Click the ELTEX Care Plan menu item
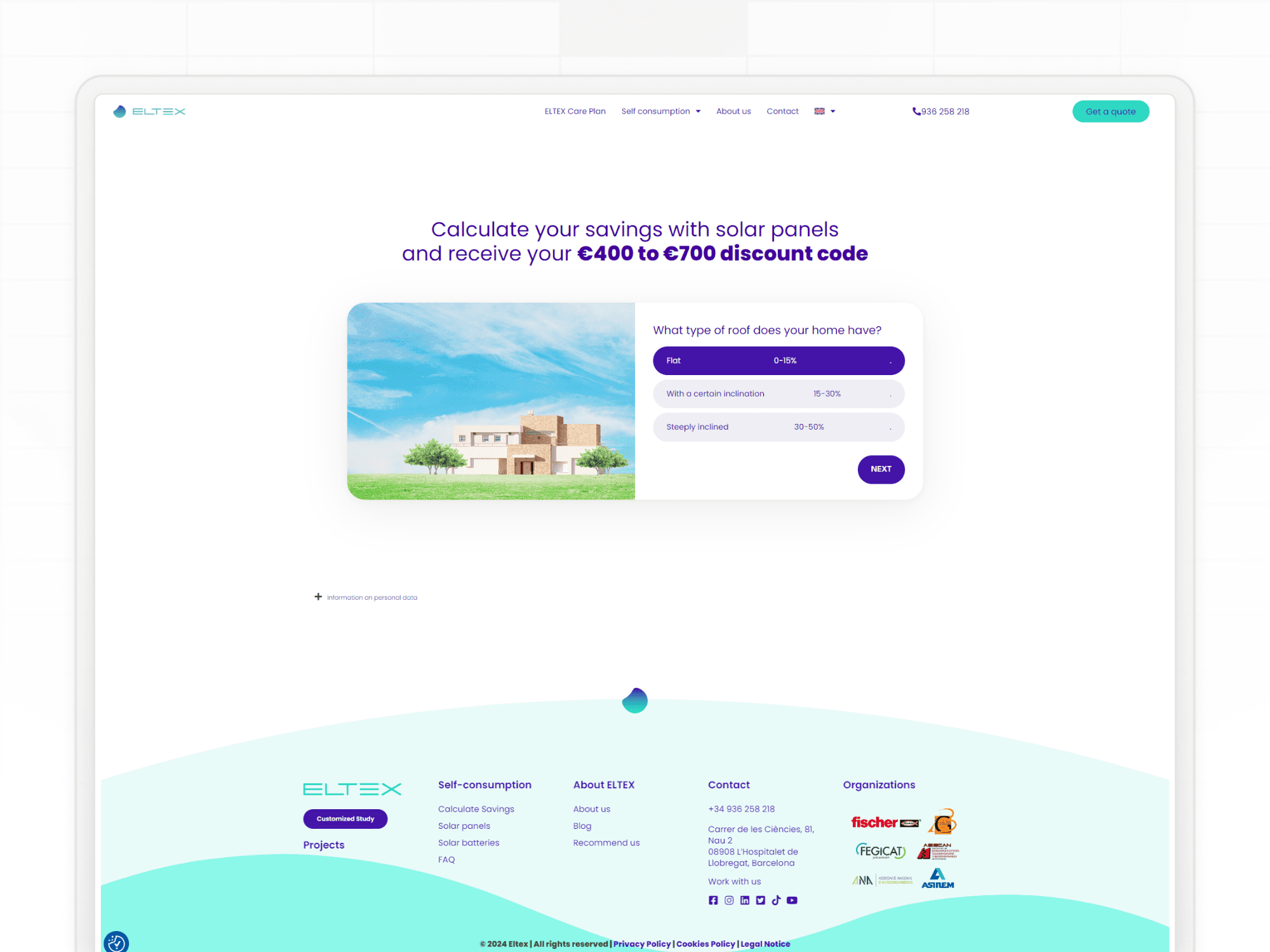Screen dimensions: 1270x952 [575, 111]
